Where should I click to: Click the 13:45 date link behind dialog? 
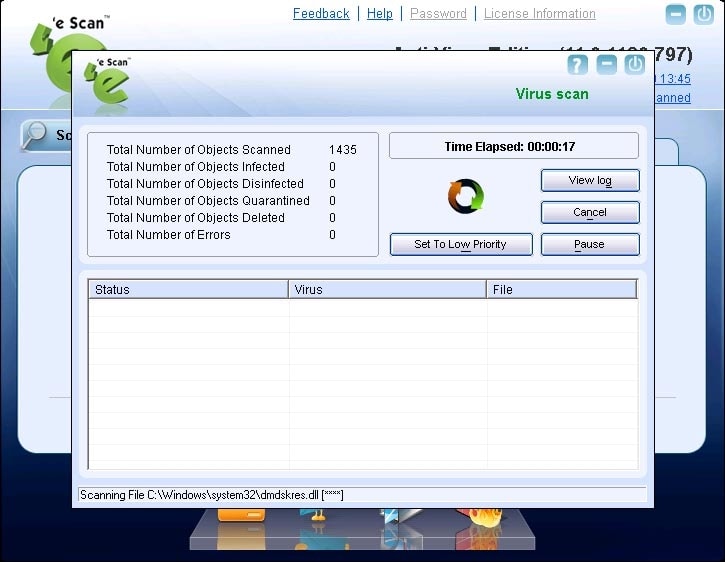click(673, 79)
